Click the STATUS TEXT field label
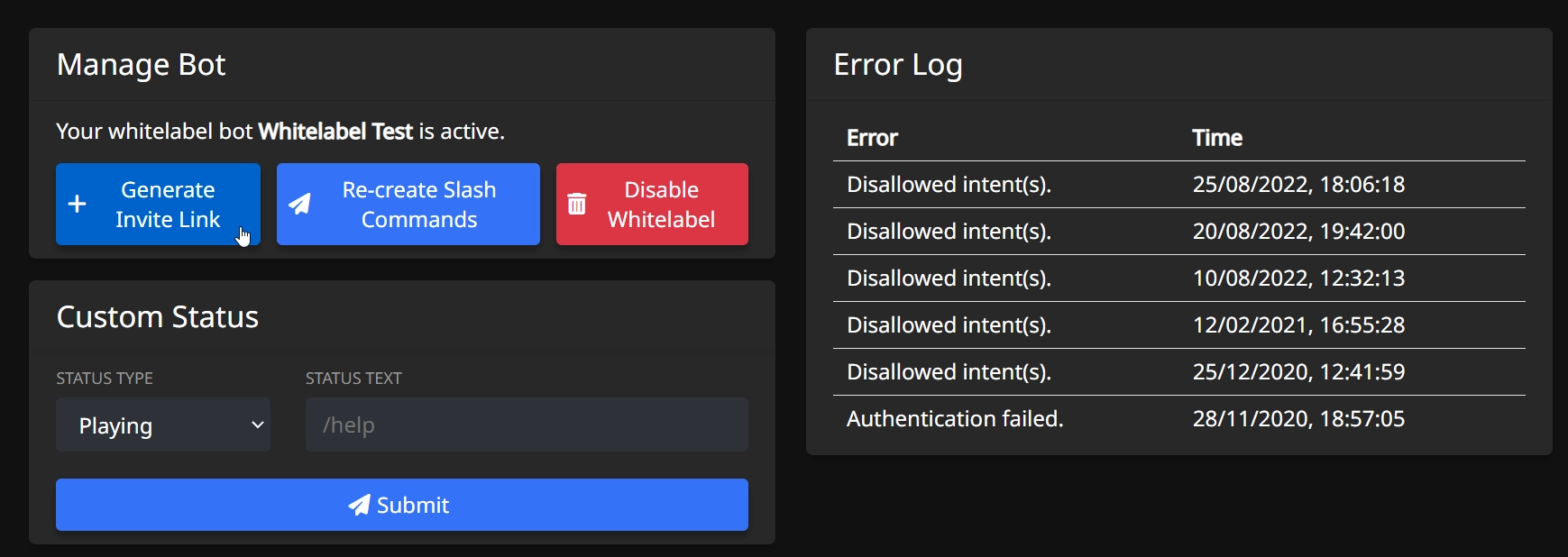 (353, 379)
